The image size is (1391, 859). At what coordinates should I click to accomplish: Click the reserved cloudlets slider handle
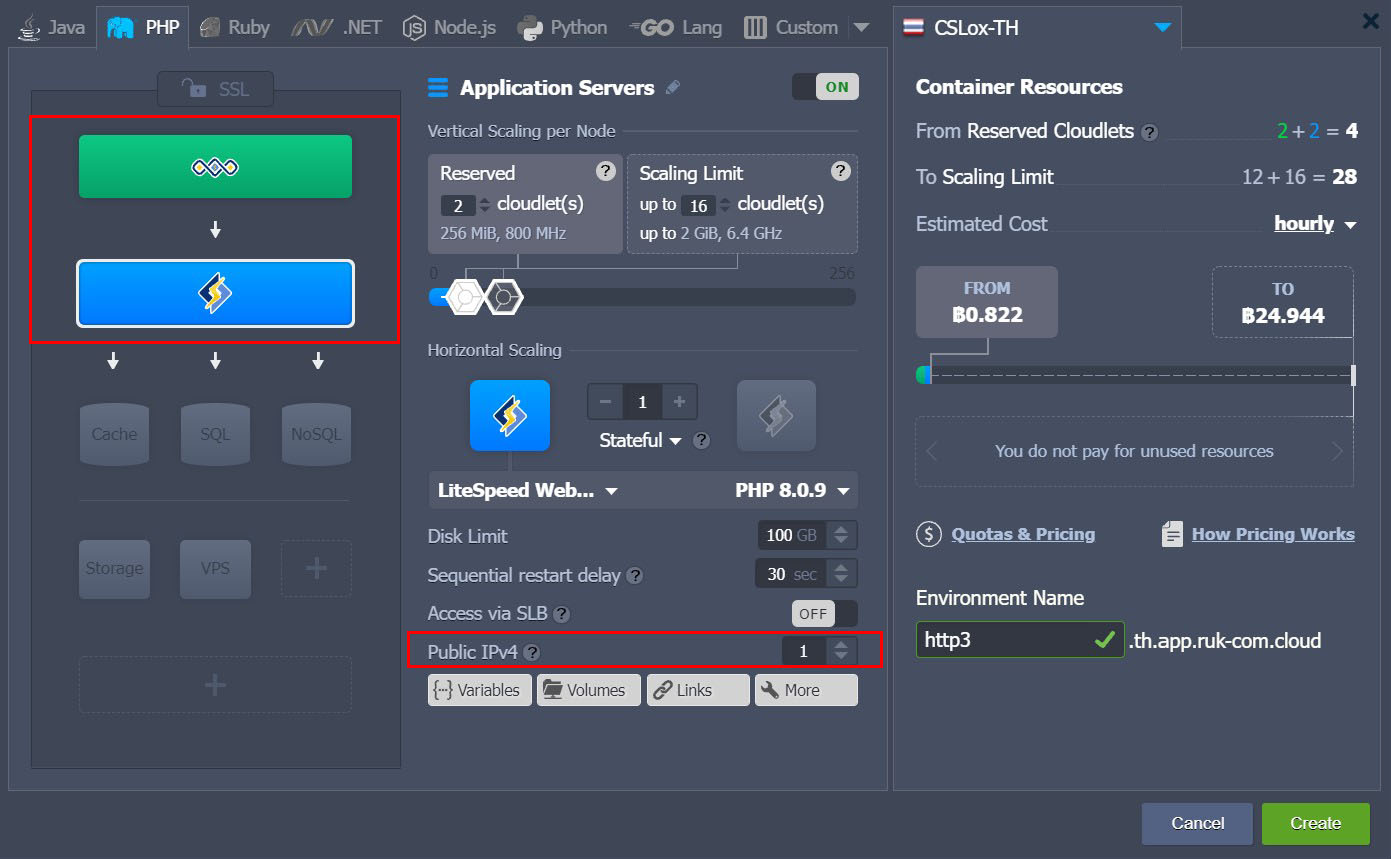coord(465,297)
